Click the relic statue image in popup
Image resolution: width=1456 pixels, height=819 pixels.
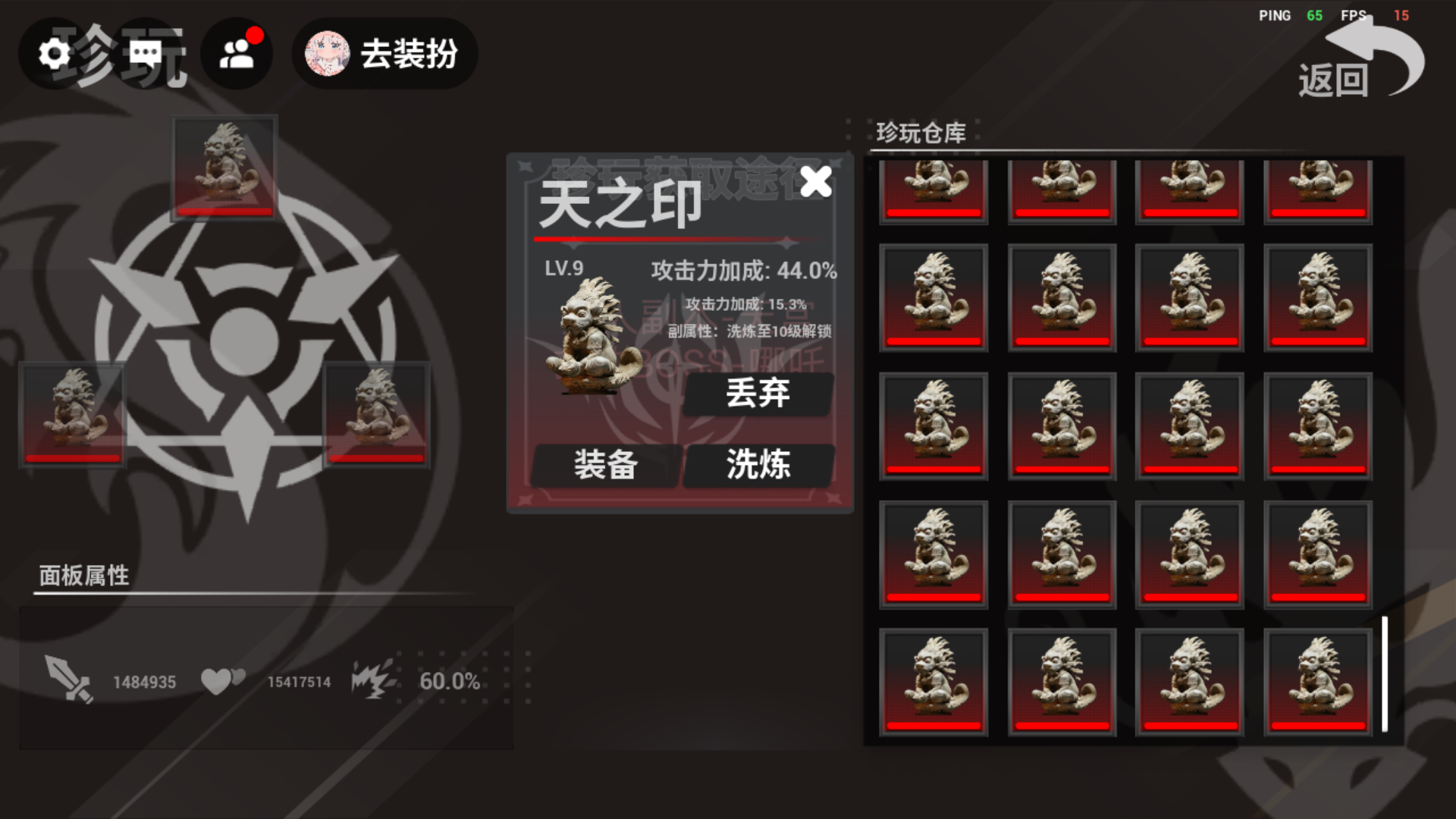(x=593, y=337)
